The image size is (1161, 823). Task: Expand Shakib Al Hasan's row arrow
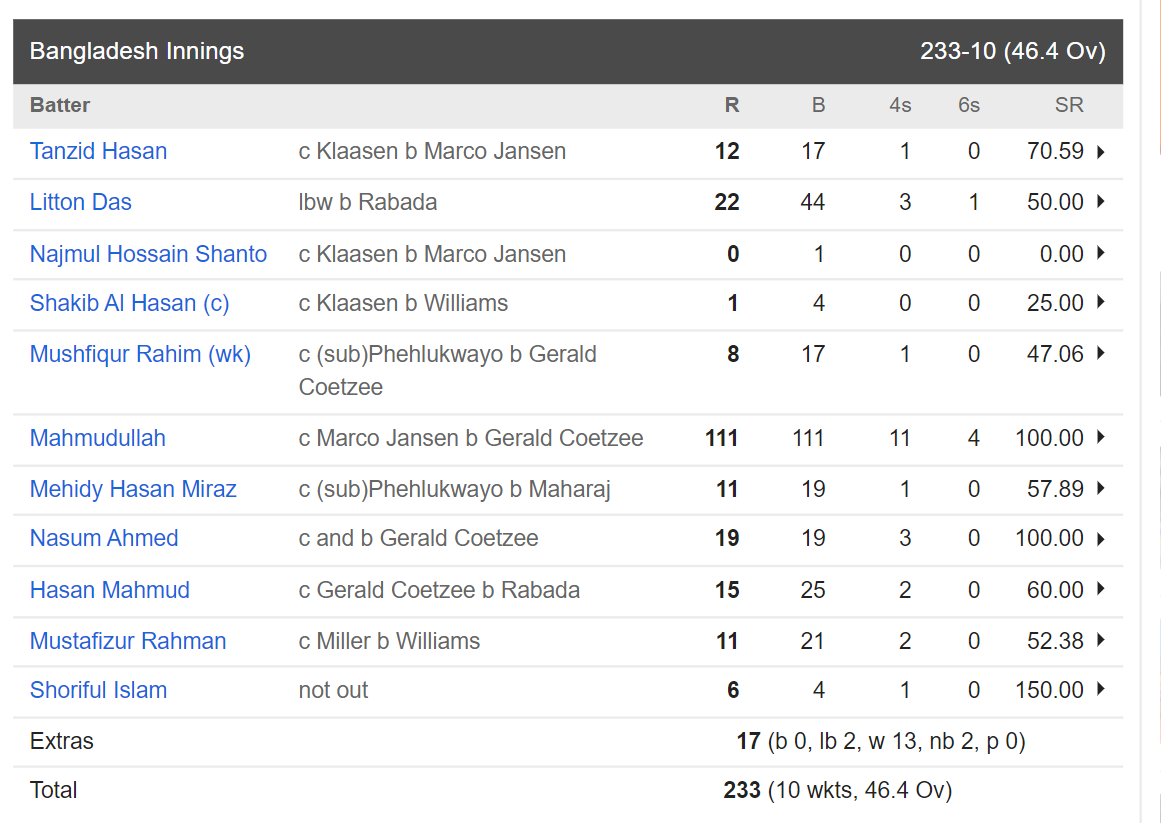click(x=1101, y=302)
